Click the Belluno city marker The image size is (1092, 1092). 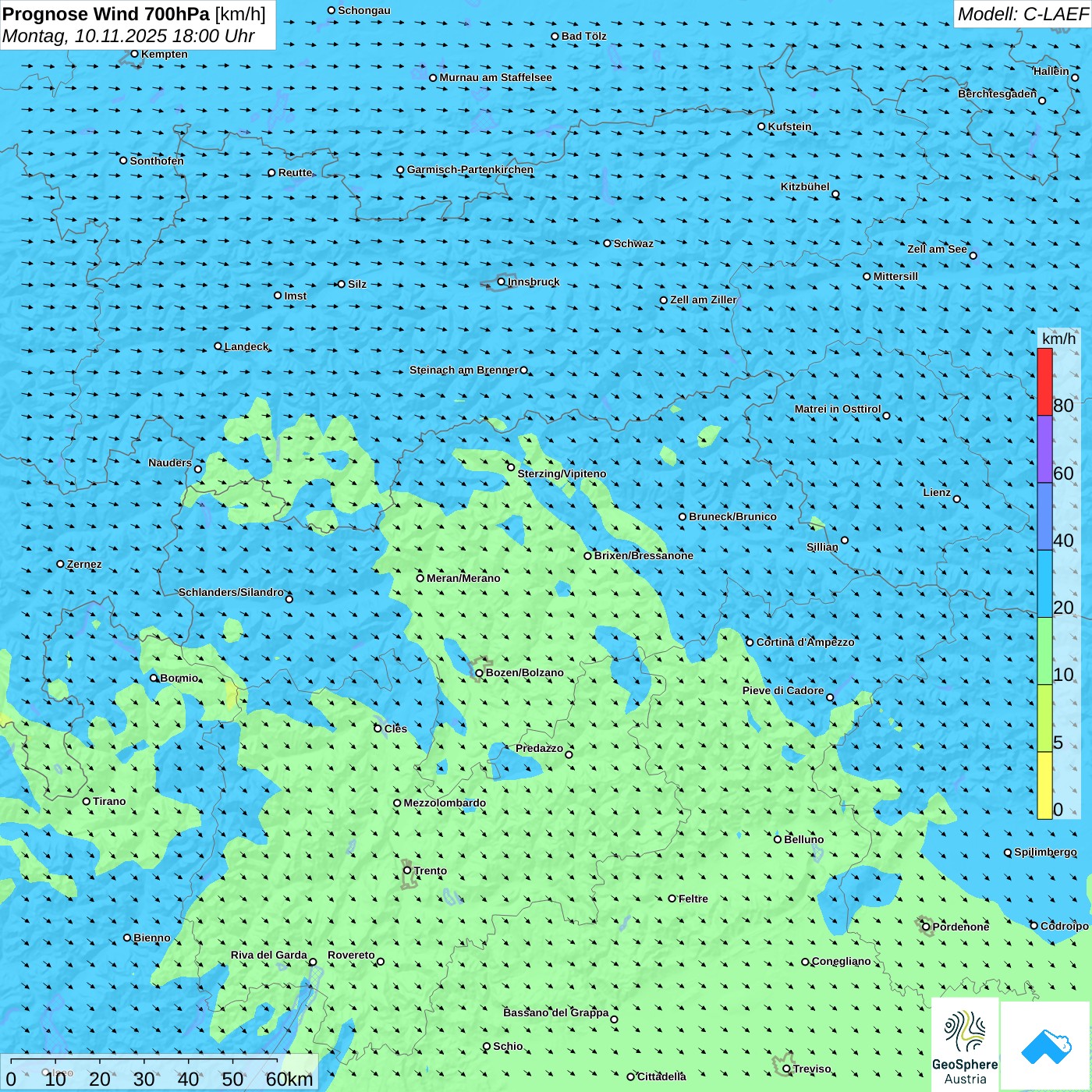point(778,839)
